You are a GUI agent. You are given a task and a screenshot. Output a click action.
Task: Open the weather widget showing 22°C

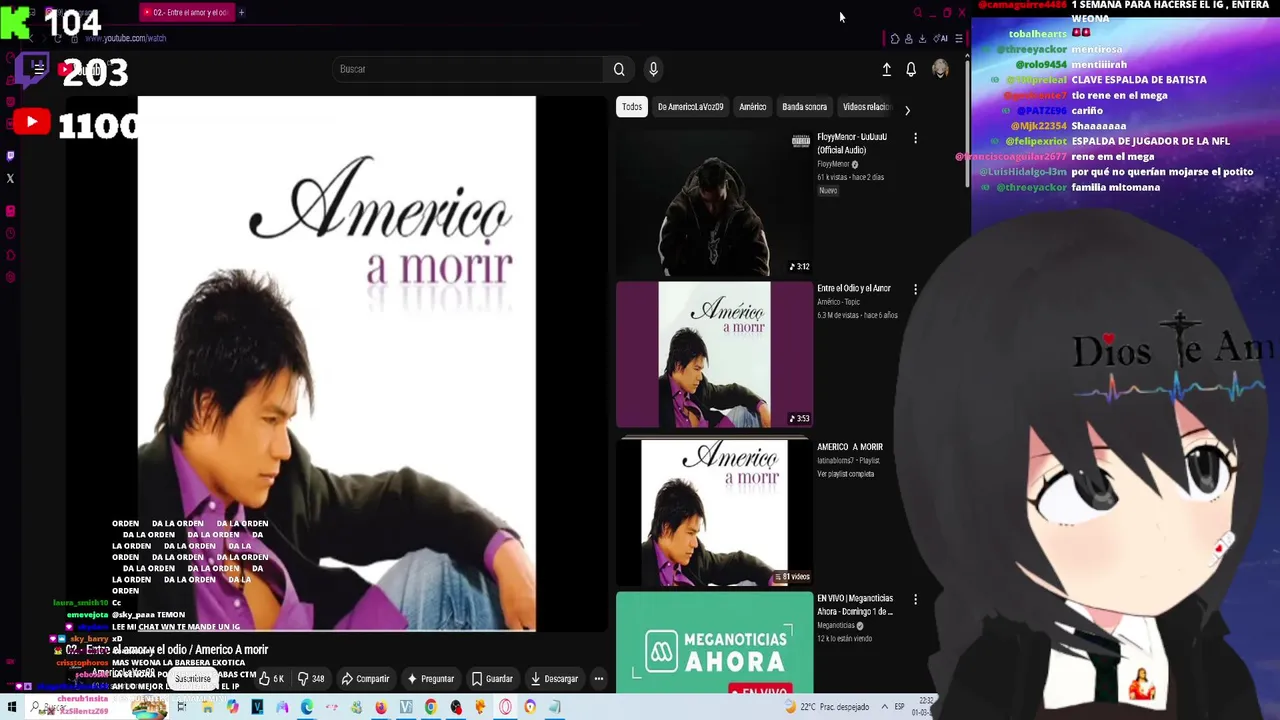coord(827,707)
